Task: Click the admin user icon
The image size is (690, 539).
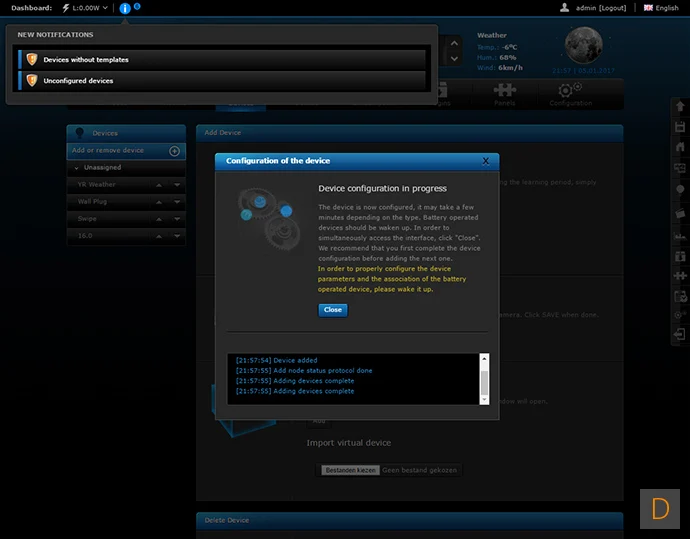Action: point(564,7)
